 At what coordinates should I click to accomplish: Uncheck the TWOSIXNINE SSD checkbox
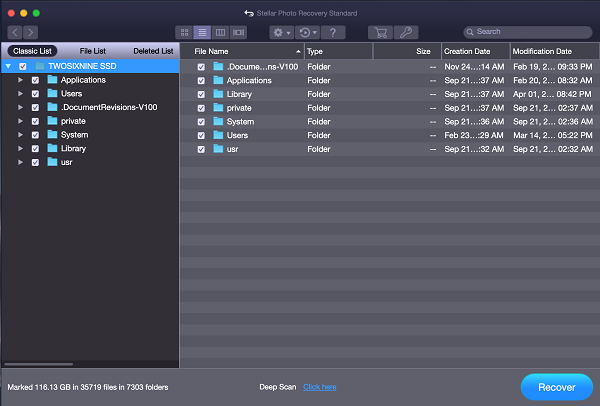pyautogui.click(x=23, y=66)
